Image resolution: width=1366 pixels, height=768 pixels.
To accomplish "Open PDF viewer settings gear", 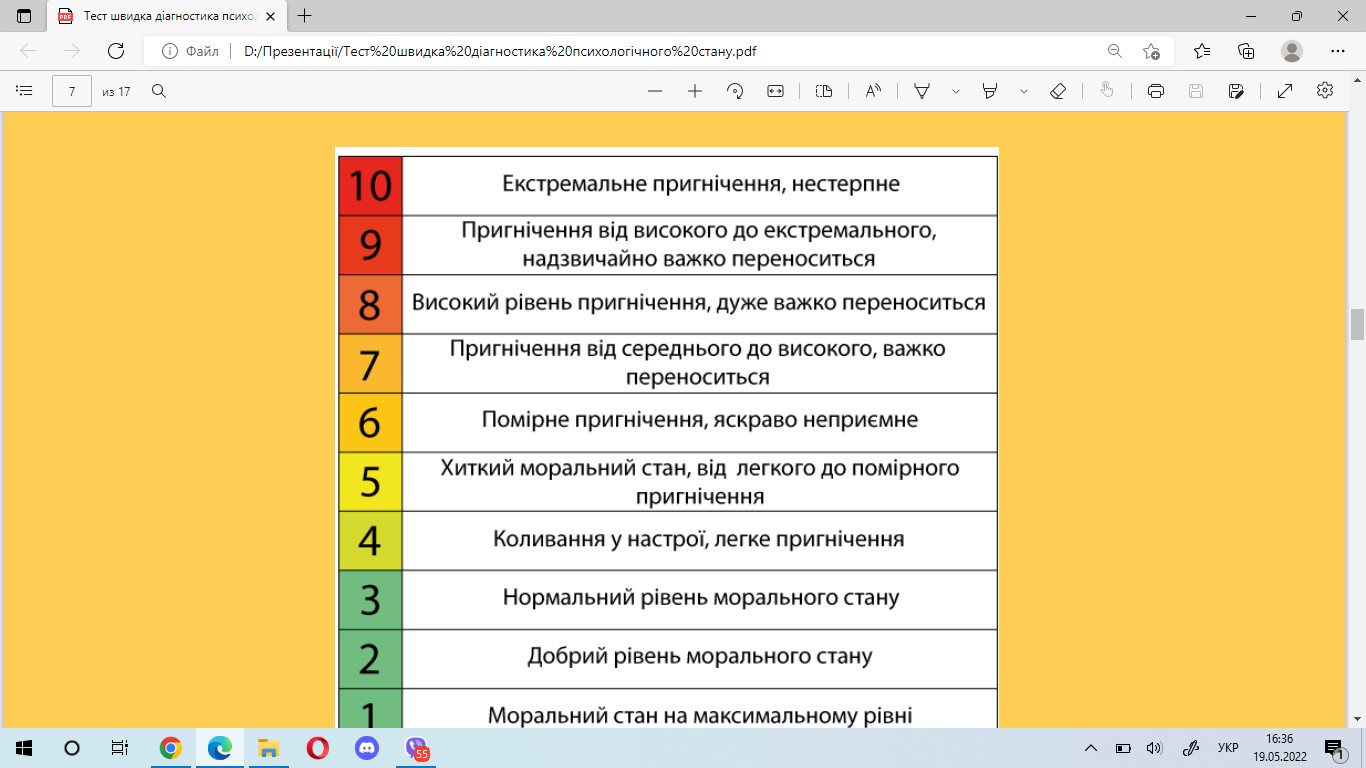I will [x=1325, y=91].
